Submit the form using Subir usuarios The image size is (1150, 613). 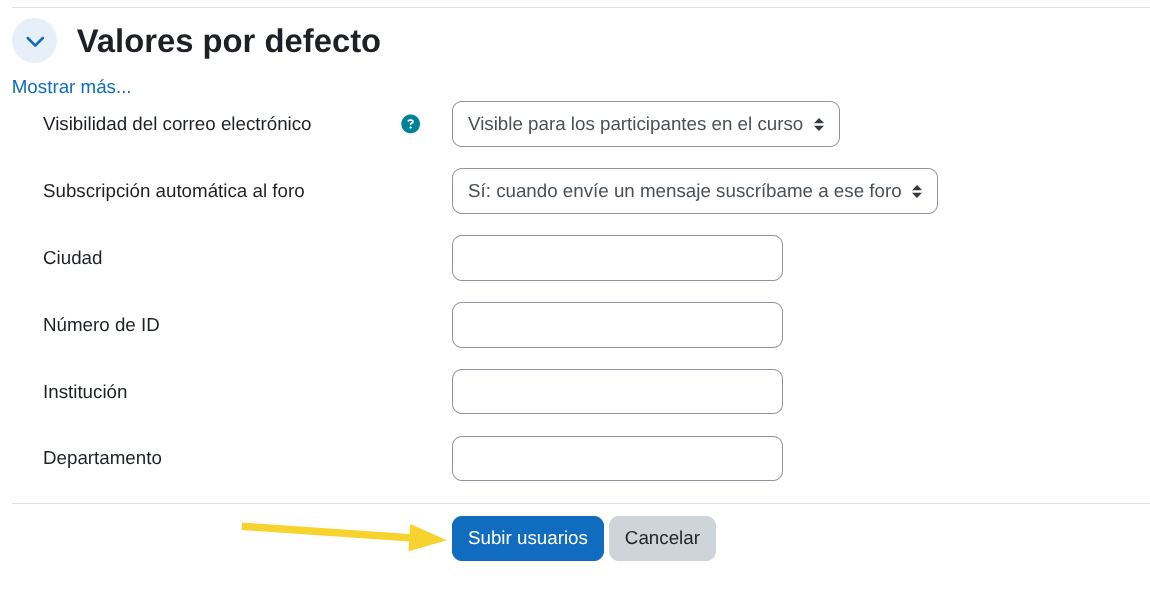tap(527, 538)
